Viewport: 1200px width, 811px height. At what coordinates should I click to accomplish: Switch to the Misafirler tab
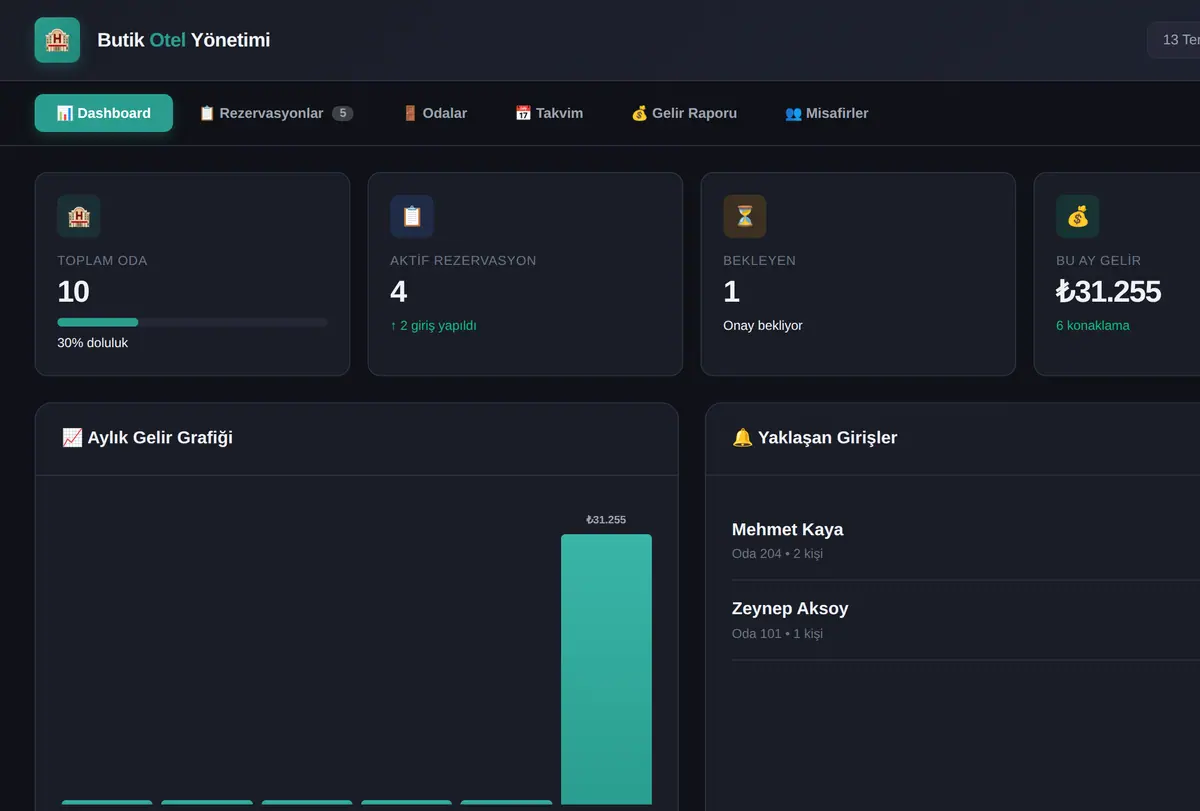click(827, 113)
